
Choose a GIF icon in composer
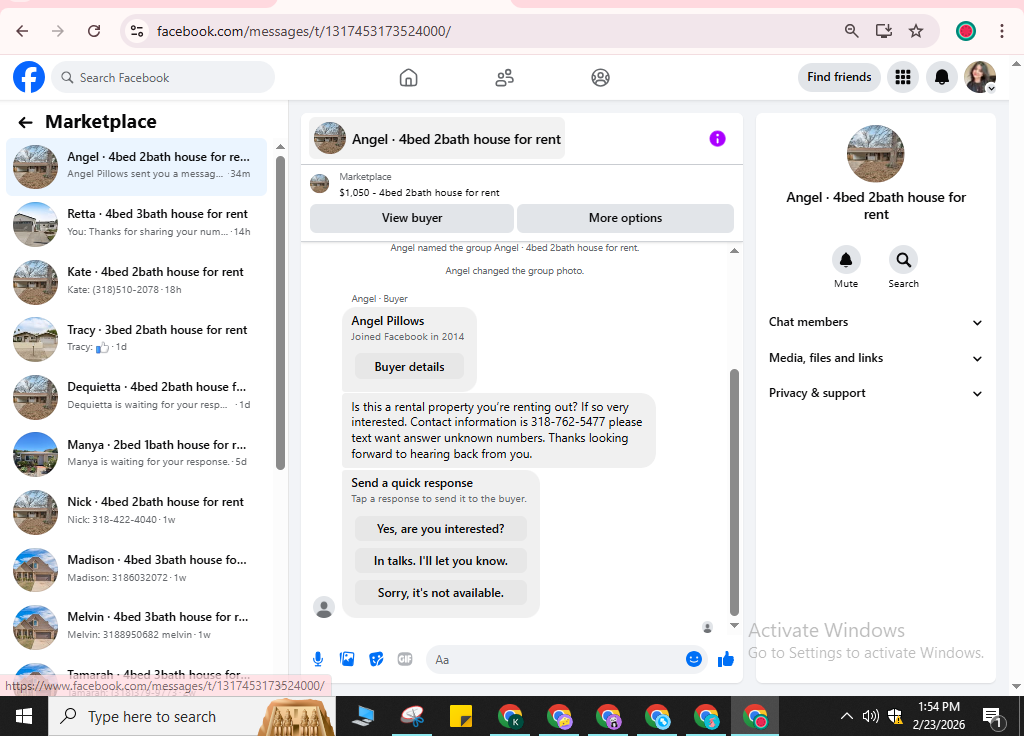click(405, 660)
